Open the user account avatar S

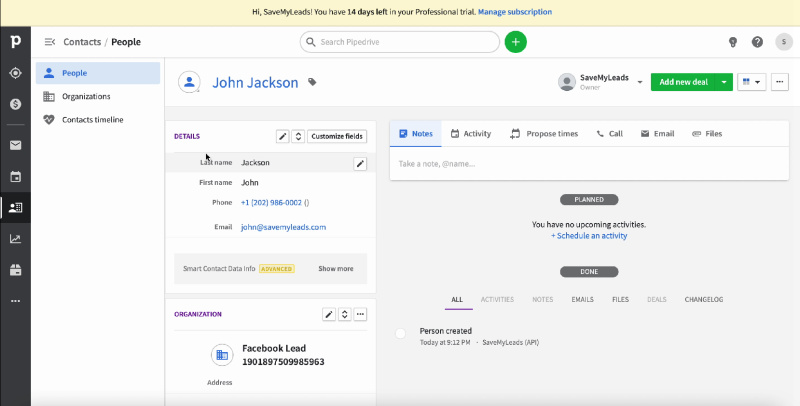point(784,42)
